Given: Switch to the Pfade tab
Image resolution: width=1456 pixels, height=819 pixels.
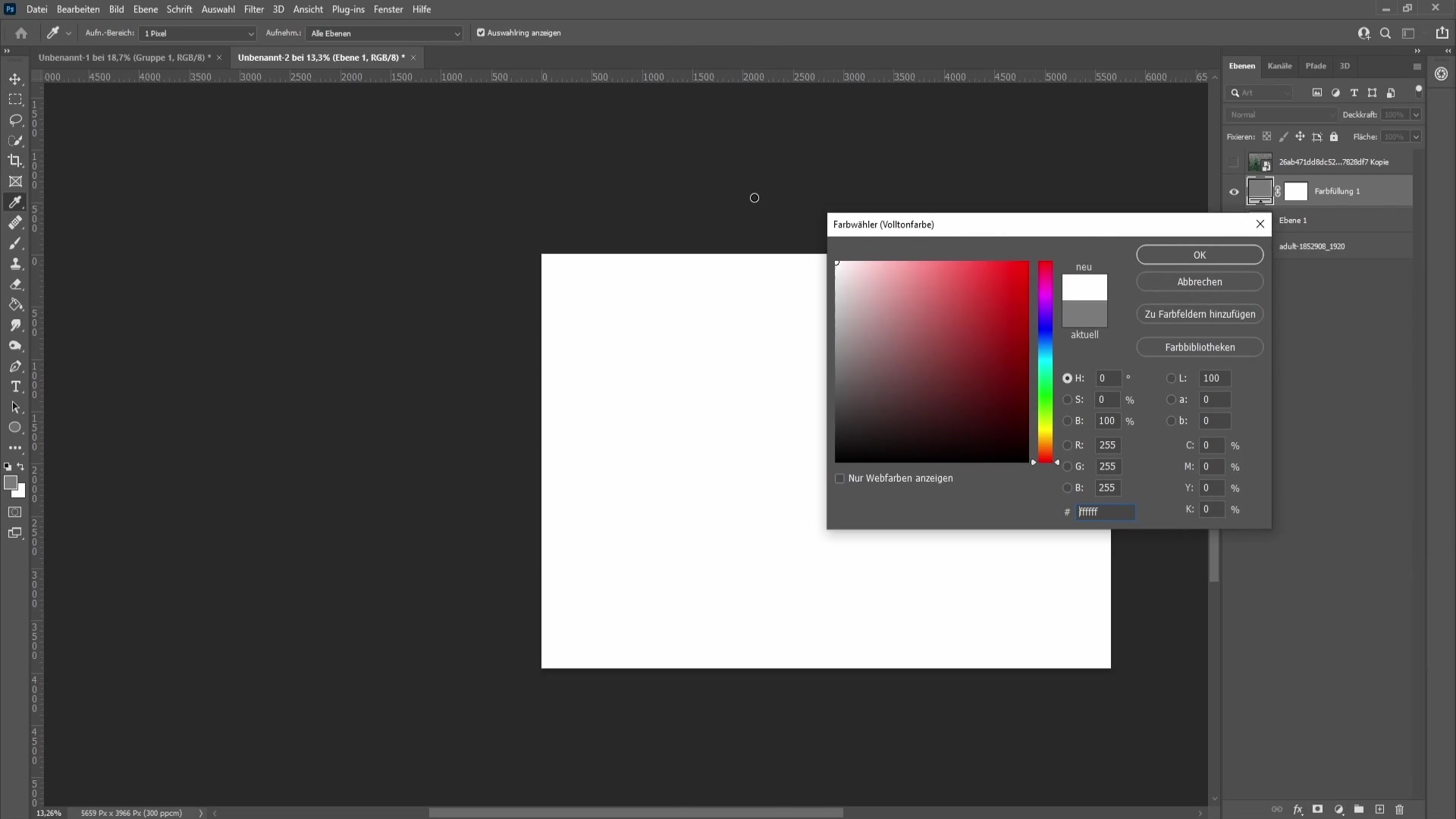Looking at the screenshot, I should point(1316,66).
